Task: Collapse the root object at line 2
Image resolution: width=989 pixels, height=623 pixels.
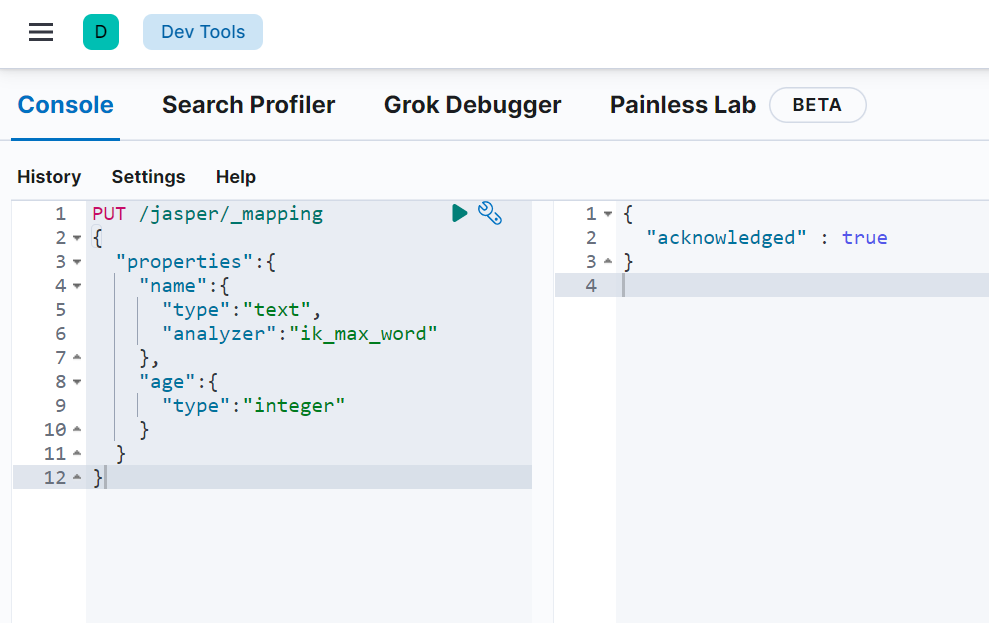Action: (78, 238)
